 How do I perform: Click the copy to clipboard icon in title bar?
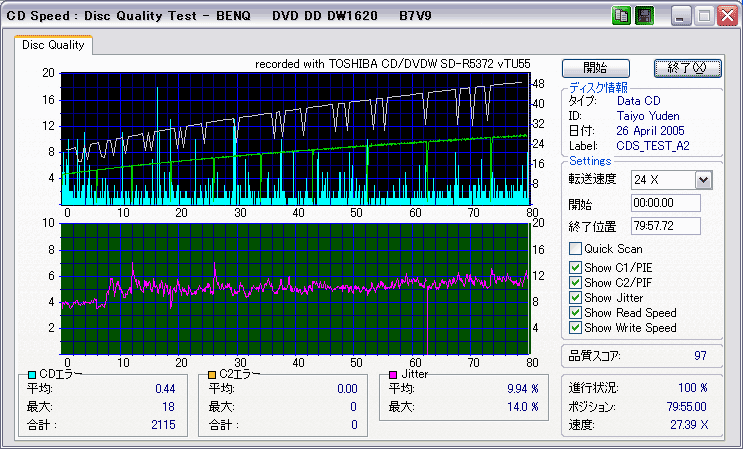coord(622,16)
